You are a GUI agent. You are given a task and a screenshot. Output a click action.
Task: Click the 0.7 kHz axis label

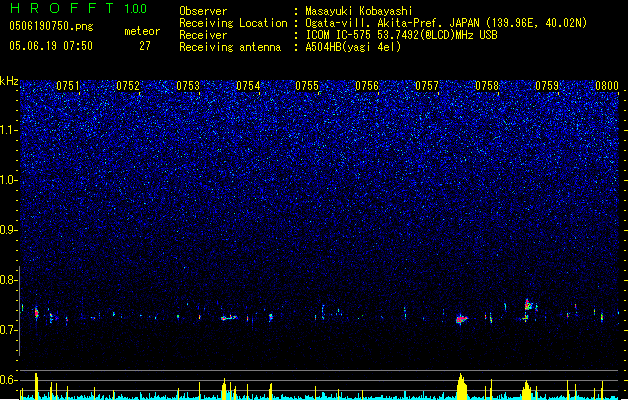(x=9, y=330)
